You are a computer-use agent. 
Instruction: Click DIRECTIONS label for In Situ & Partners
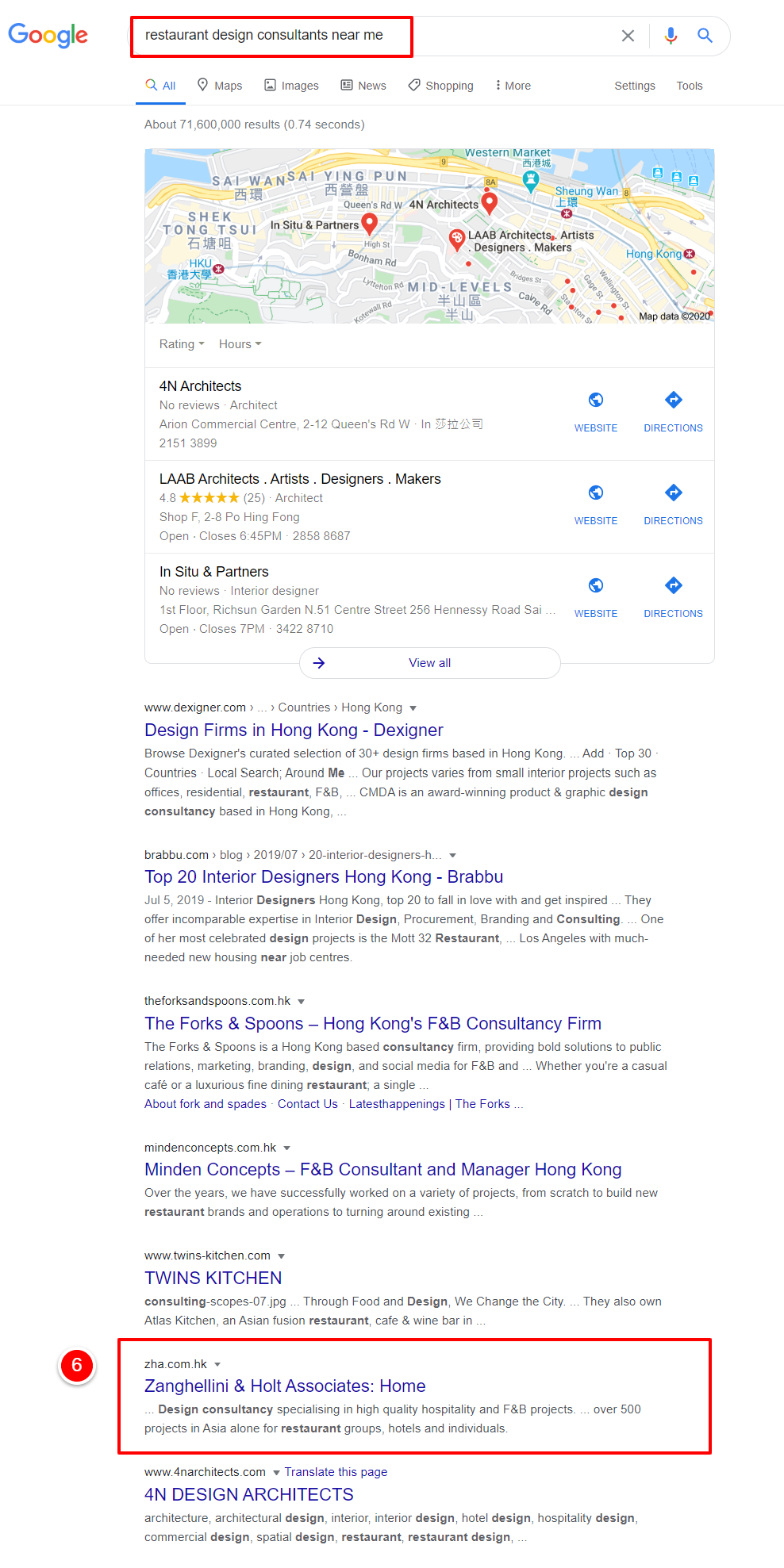click(x=674, y=614)
